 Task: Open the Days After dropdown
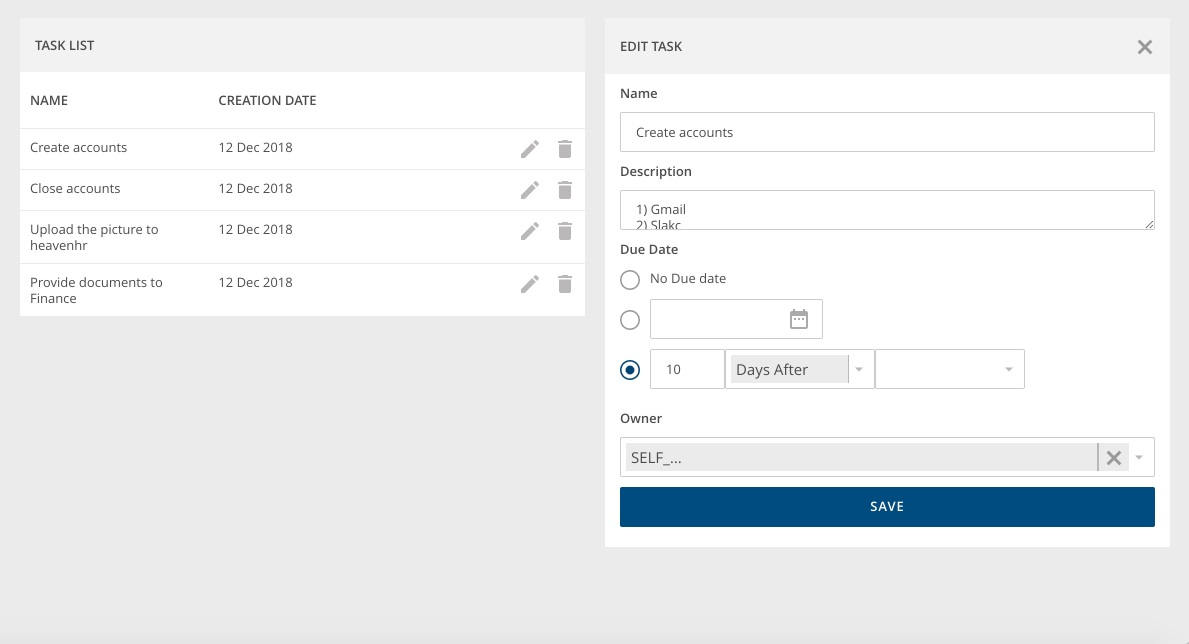pyautogui.click(x=858, y=369)
